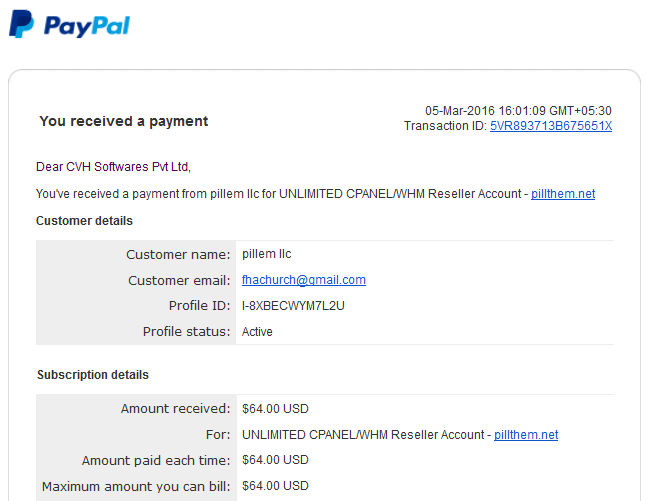Open pillthem.net link in payment message
This screenshot has width=660, height=501.
pyautogui.click(x=563, y=194)
